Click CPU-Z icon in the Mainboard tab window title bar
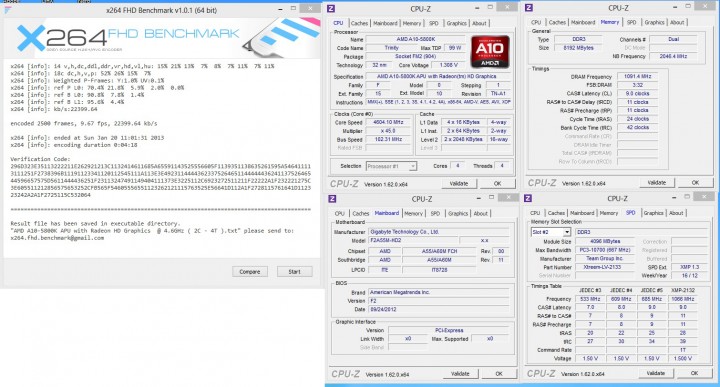The image size is (720, 387). [332, 199]
